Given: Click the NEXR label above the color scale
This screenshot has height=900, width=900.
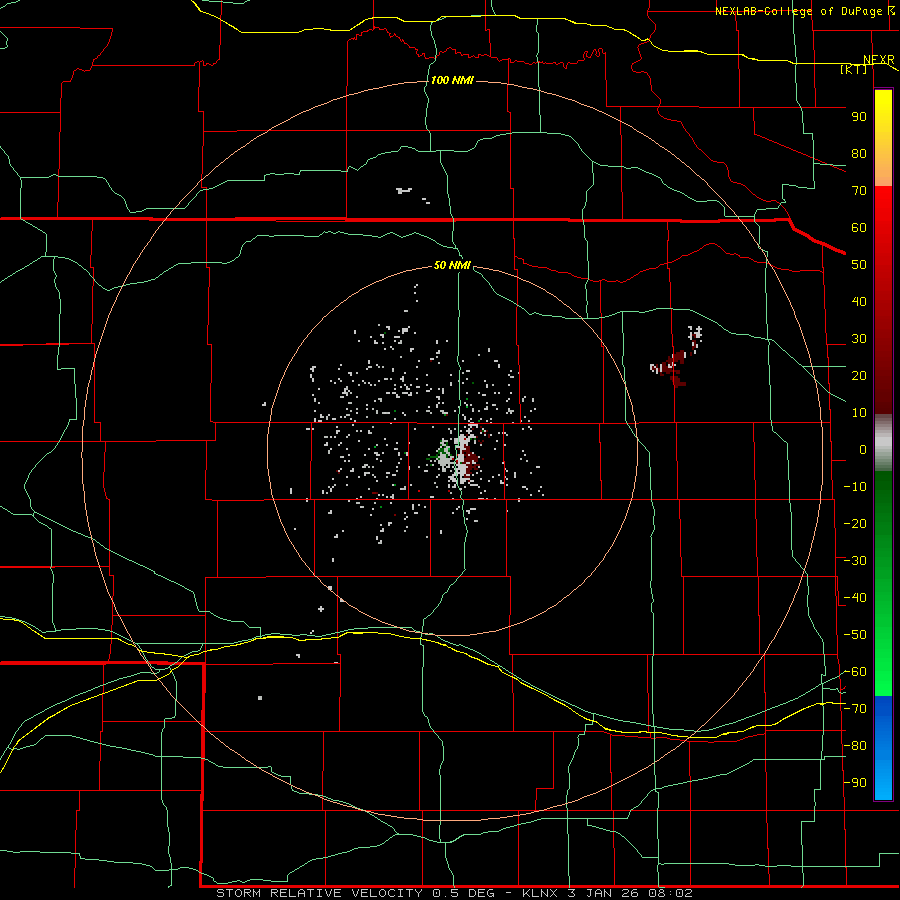Looking at the screenshot, I should coord(879,60).
